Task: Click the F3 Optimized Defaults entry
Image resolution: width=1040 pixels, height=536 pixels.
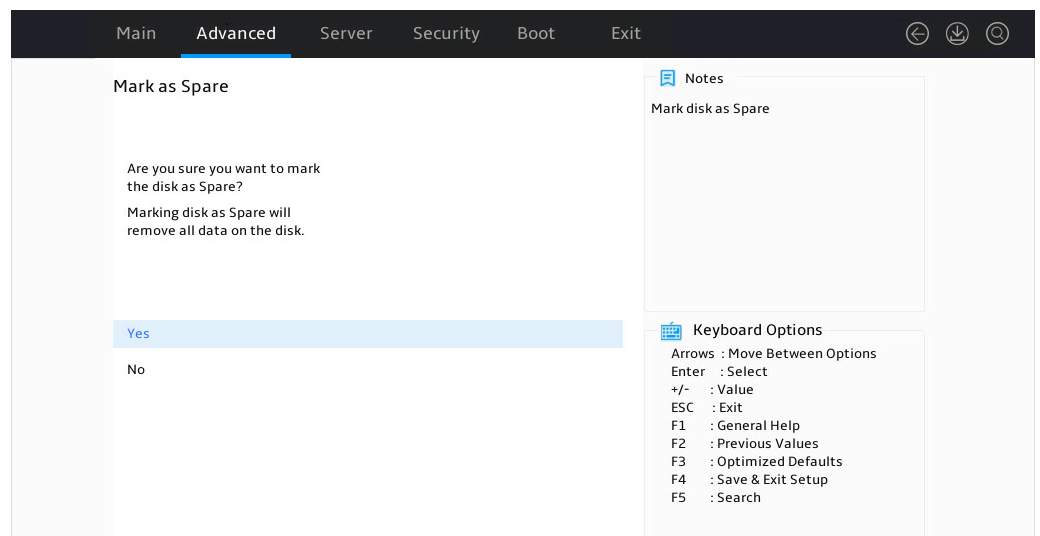Action: [756, 462]
